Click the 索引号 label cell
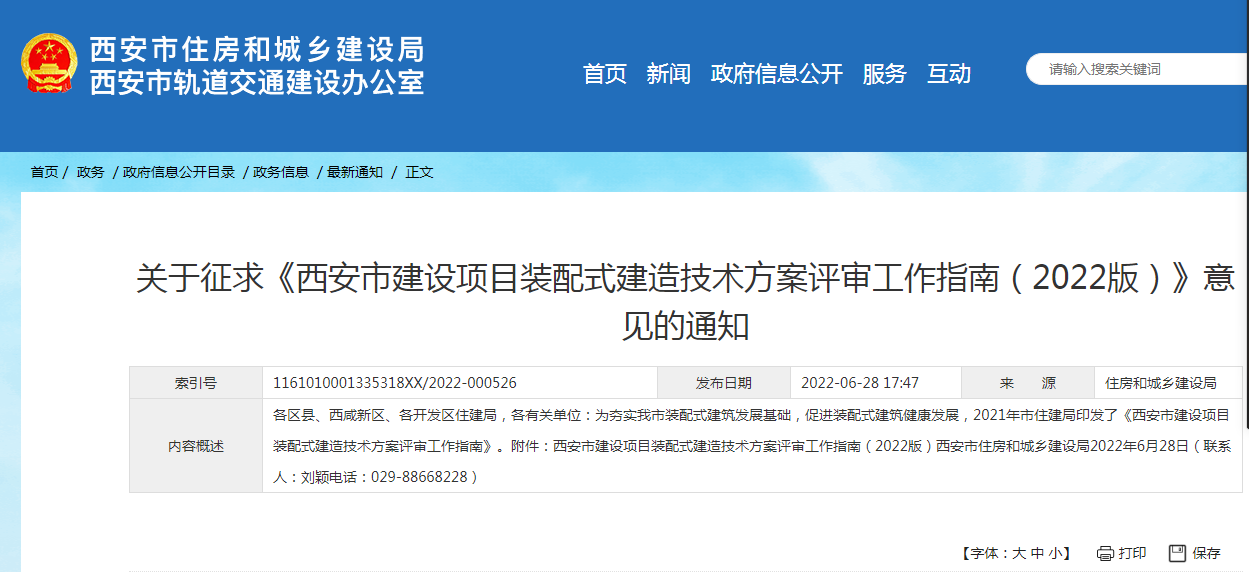 click(196, 383)
